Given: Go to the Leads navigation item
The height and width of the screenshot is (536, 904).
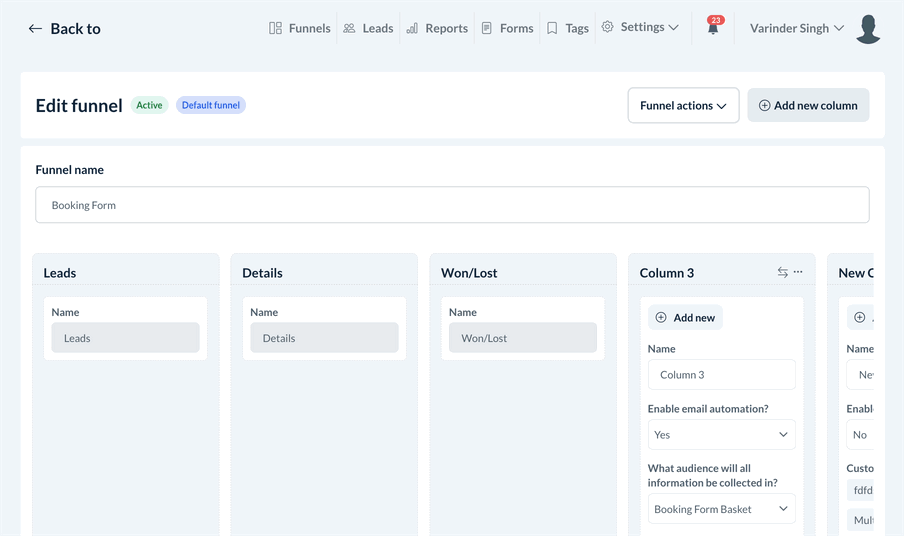Looking at the screenshot, I should pos(368,28).
